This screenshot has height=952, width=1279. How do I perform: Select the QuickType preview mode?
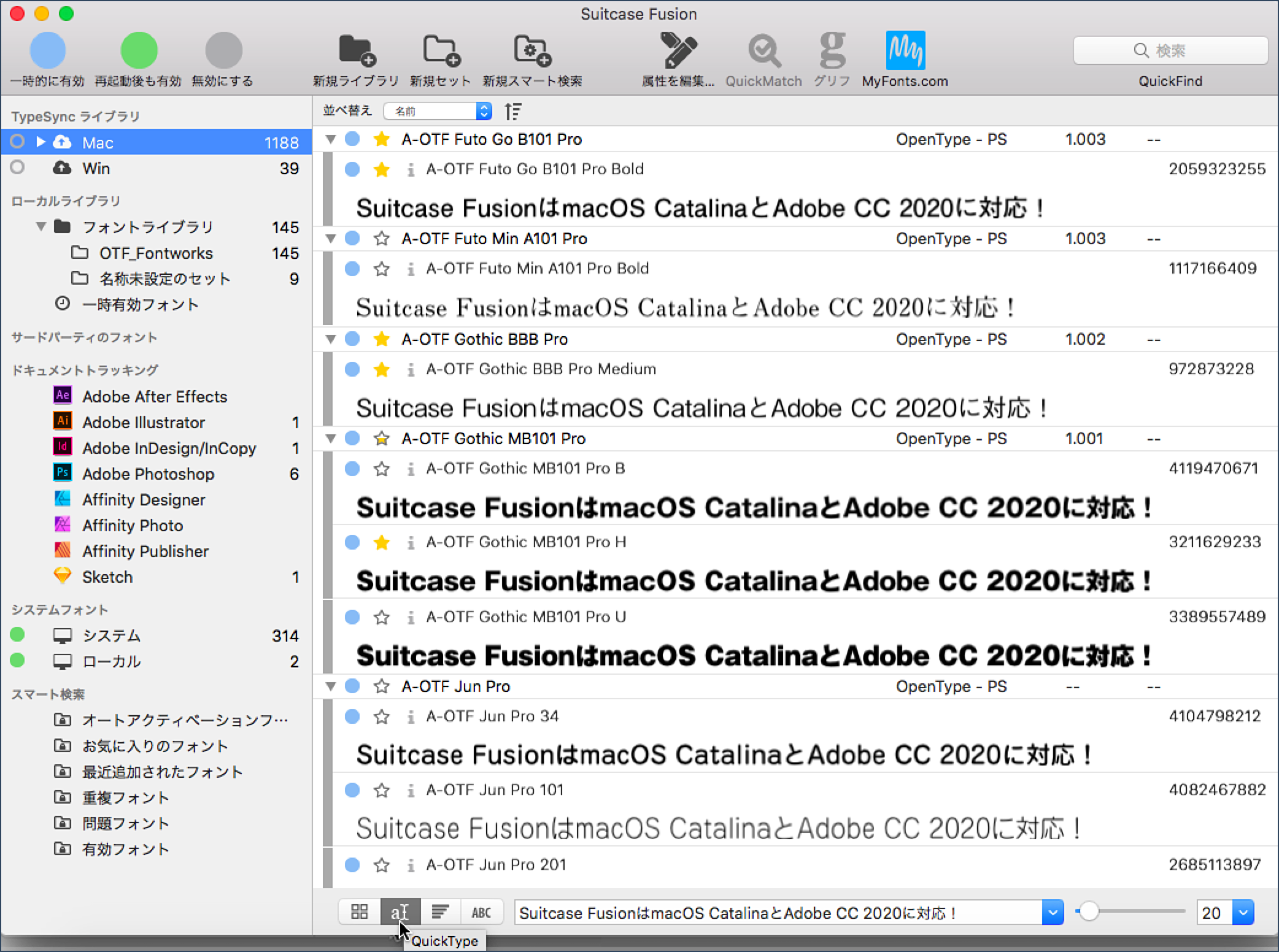click(400, 912)
